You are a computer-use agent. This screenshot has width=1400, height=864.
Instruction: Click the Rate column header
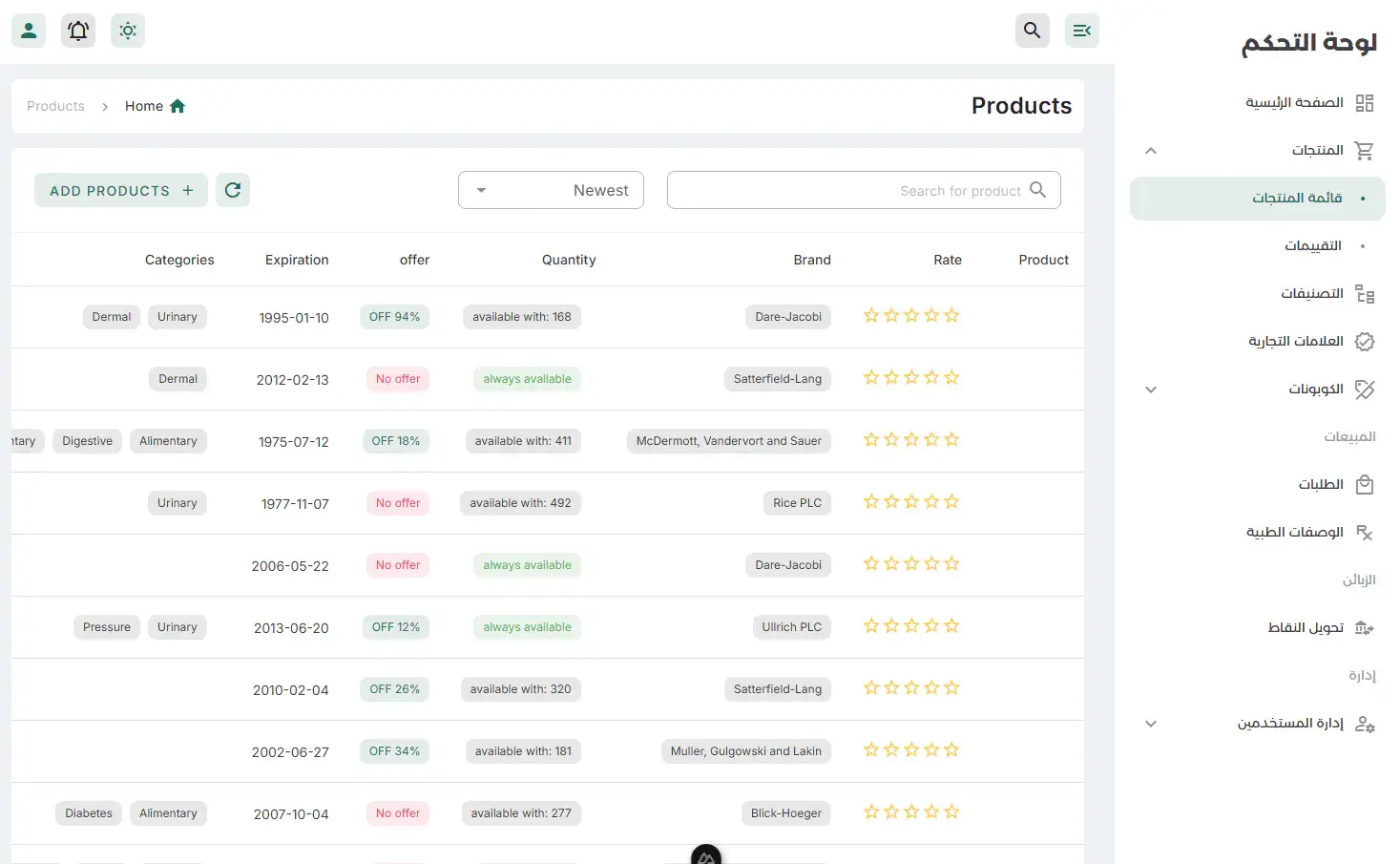tap(948, 260)
